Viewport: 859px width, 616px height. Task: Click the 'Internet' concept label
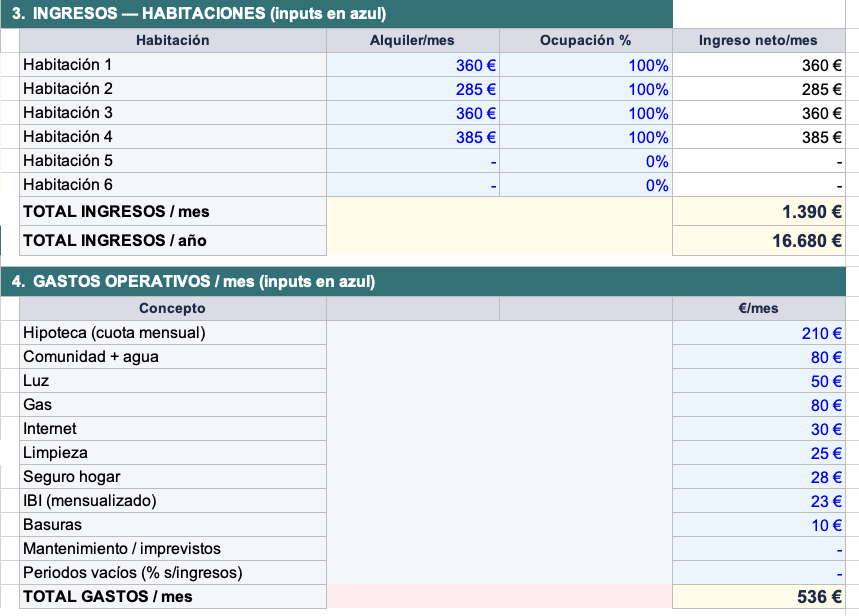(50, 429)
